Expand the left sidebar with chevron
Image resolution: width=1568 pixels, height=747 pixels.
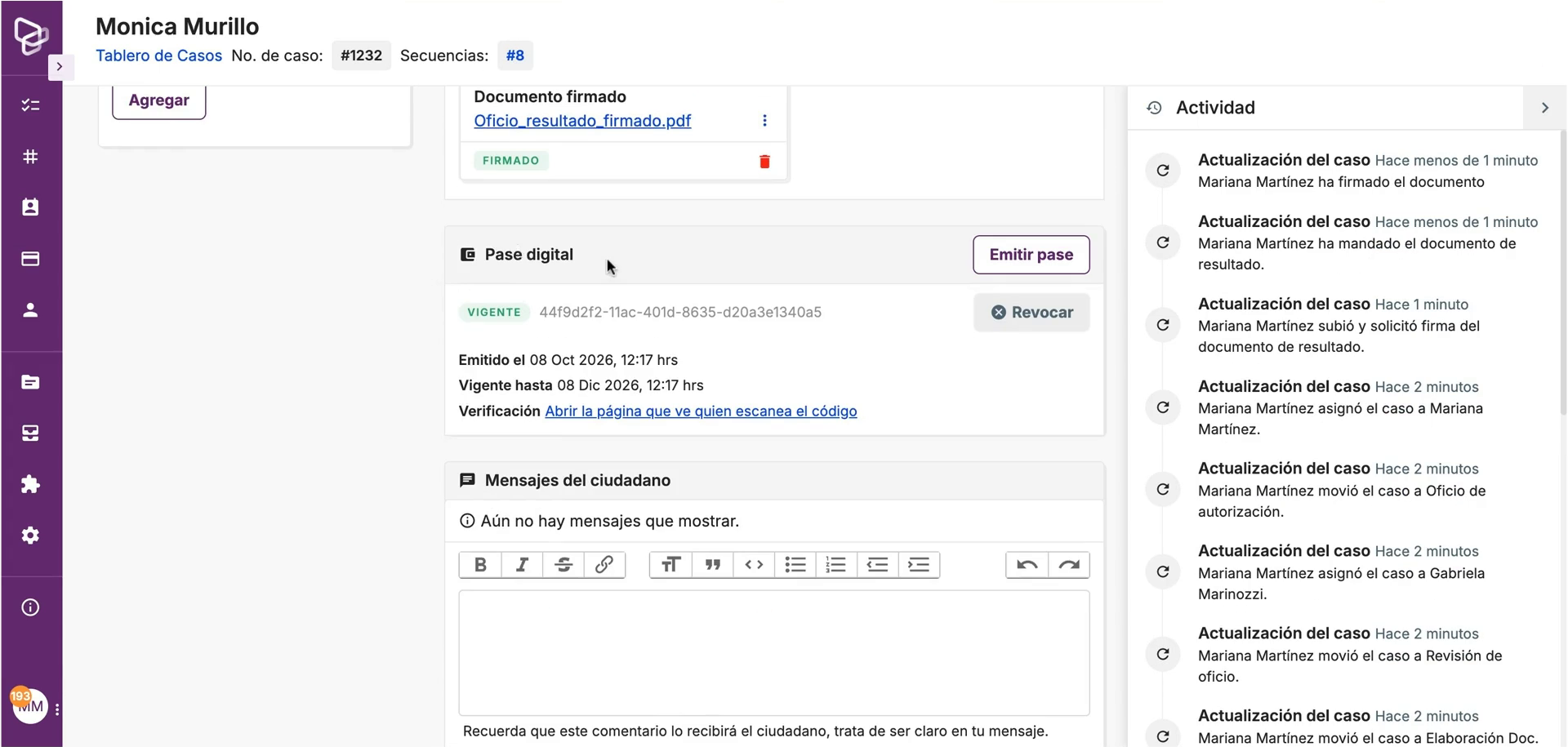point(60,67)
